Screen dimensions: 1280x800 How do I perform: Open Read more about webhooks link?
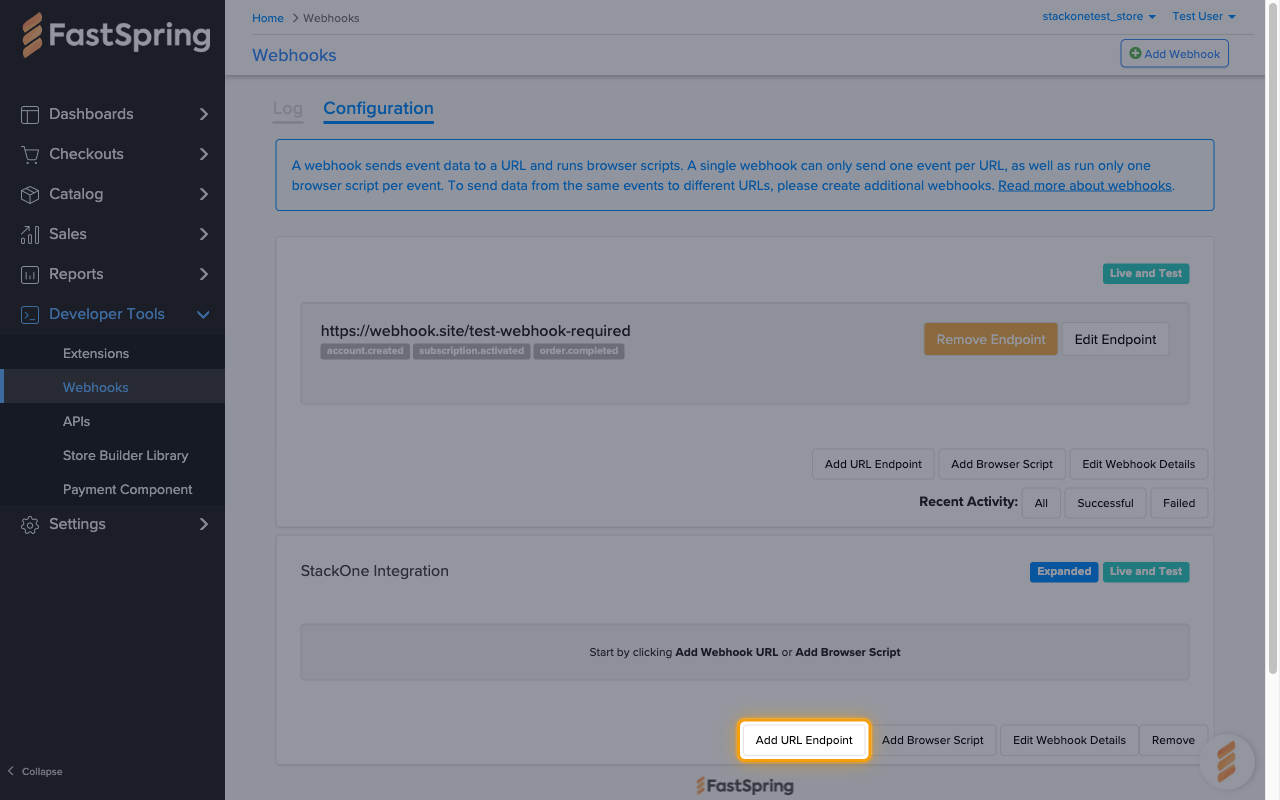[1084, 185]
